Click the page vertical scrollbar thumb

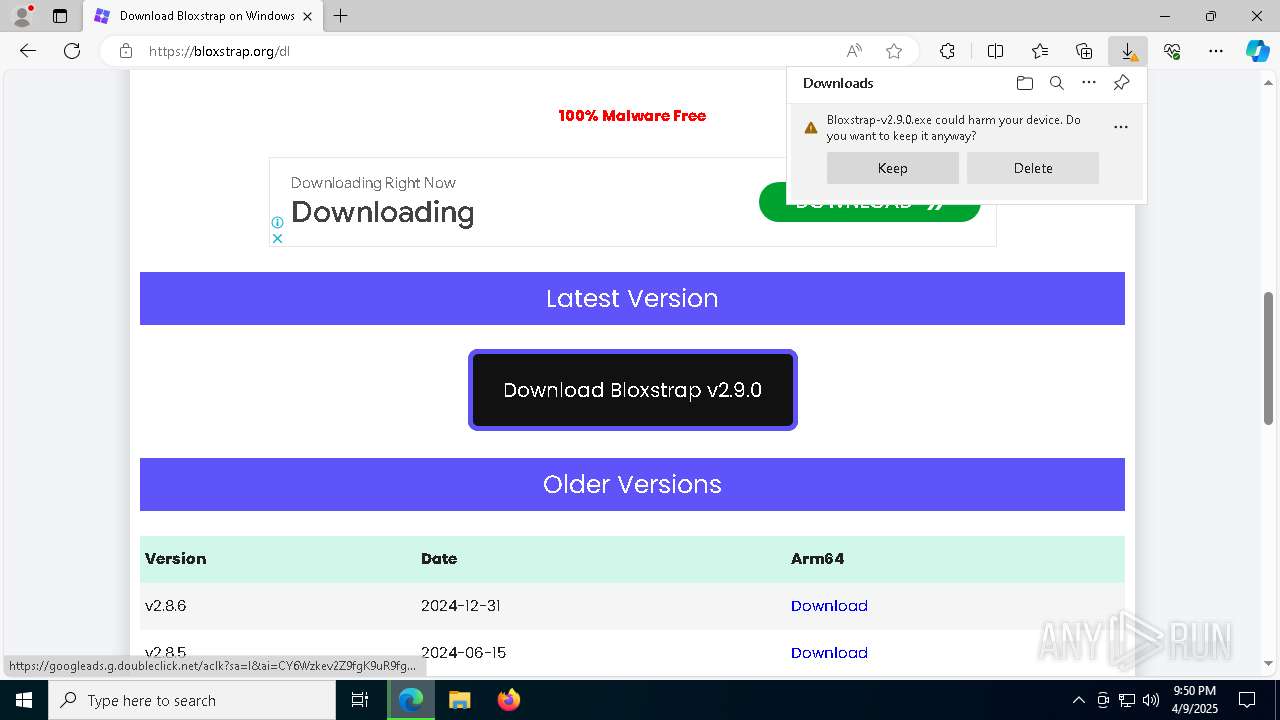pos(1270,358)
